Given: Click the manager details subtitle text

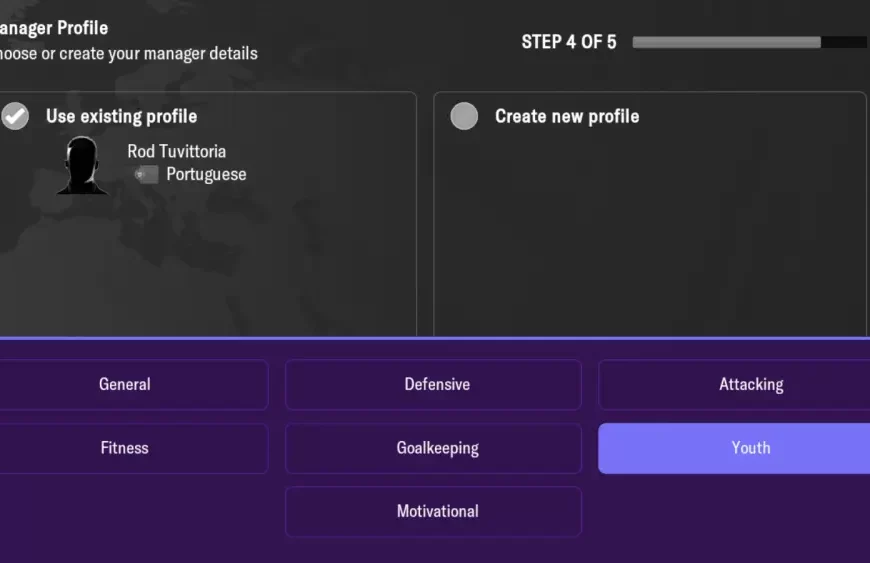Looking at the screenshot, I should [x=128, y=53].
